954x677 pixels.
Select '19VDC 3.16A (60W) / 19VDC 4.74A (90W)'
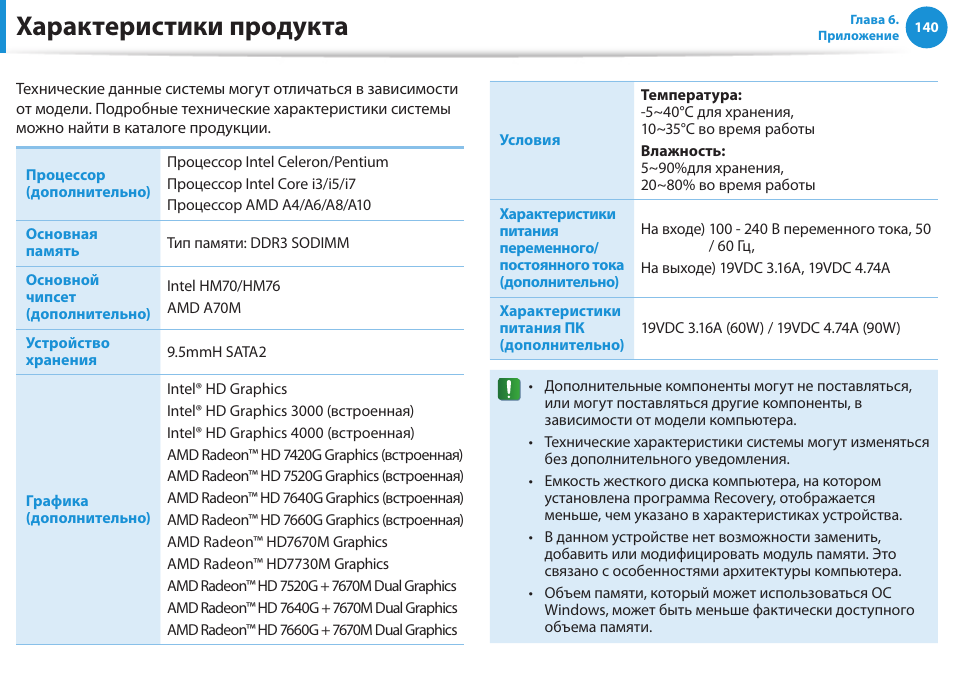pos(770,328)
